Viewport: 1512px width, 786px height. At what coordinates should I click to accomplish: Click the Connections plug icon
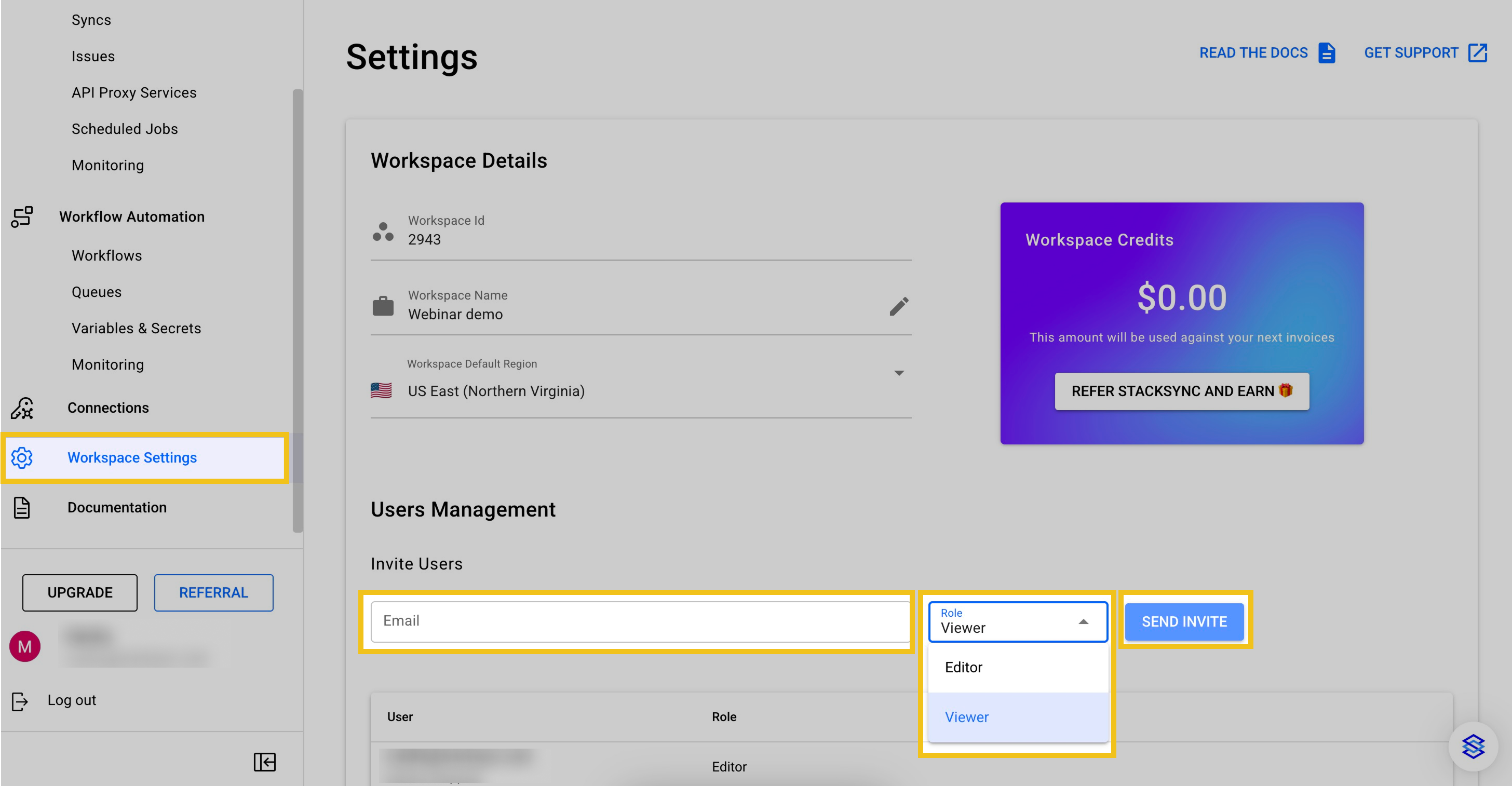click(x=22, y=408)
